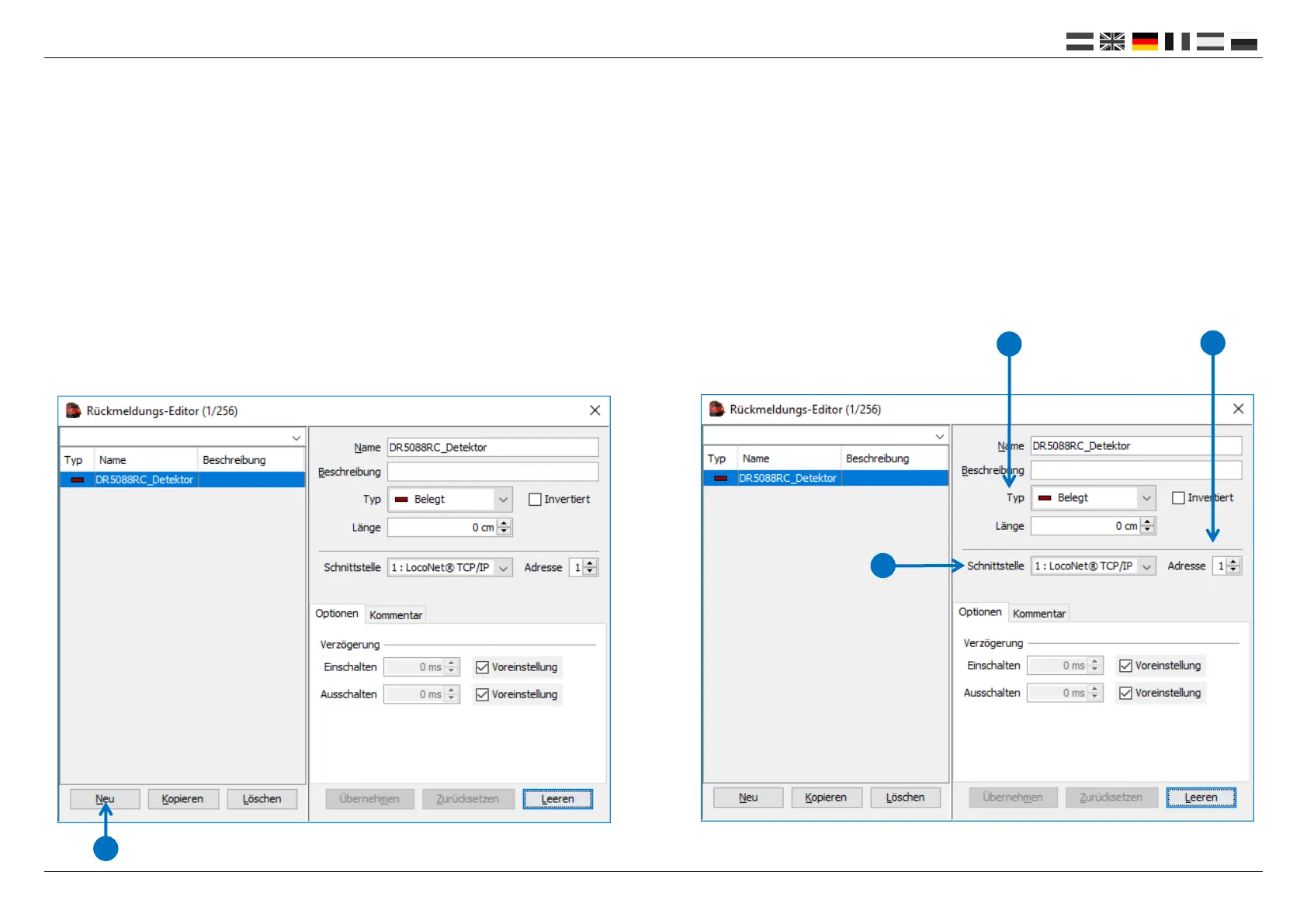Click the Typ column header in left window
1307x924 pixels.
77,460
